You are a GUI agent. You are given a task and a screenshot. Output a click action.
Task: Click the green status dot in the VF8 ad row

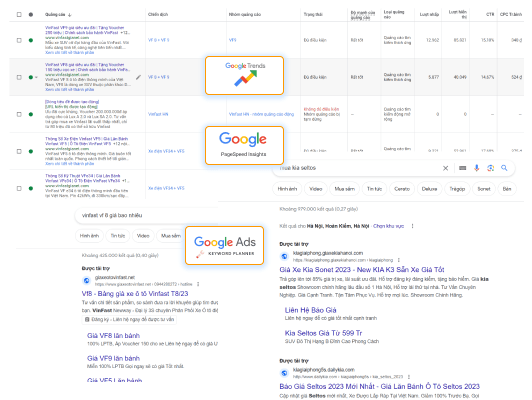click(x=31, y=77)
